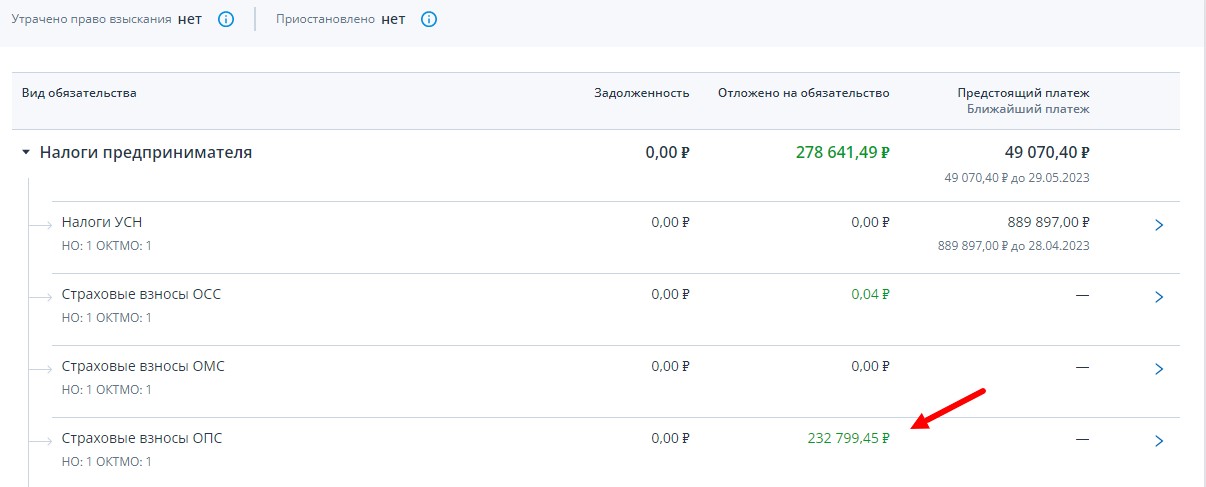The image size is (1206, 487).
Task: Collapse the Налоги предпринимателя group triangle
Action: [x=27, y=153]
